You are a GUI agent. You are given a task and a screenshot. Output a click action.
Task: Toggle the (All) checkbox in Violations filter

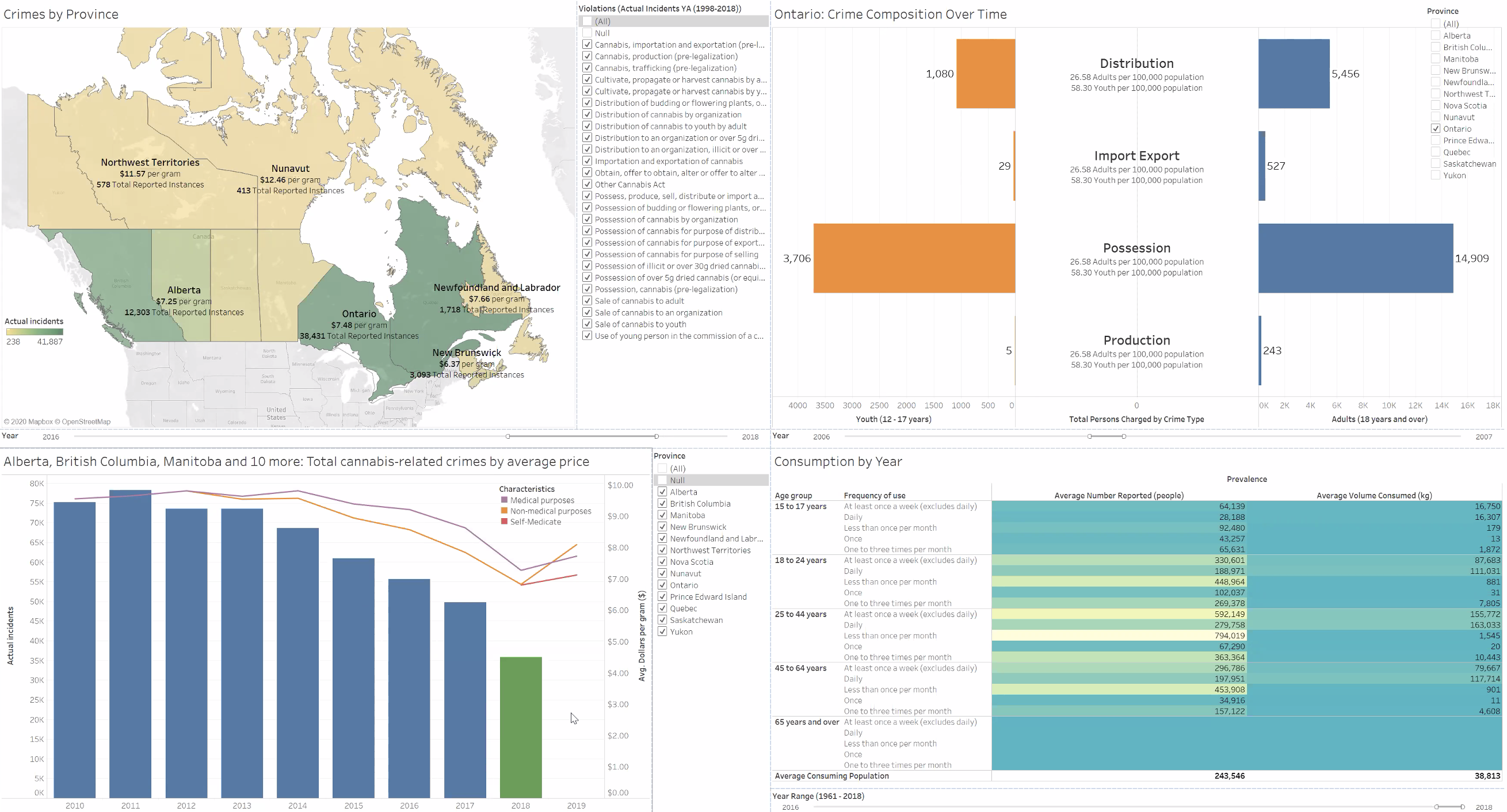tap(587, 21)
